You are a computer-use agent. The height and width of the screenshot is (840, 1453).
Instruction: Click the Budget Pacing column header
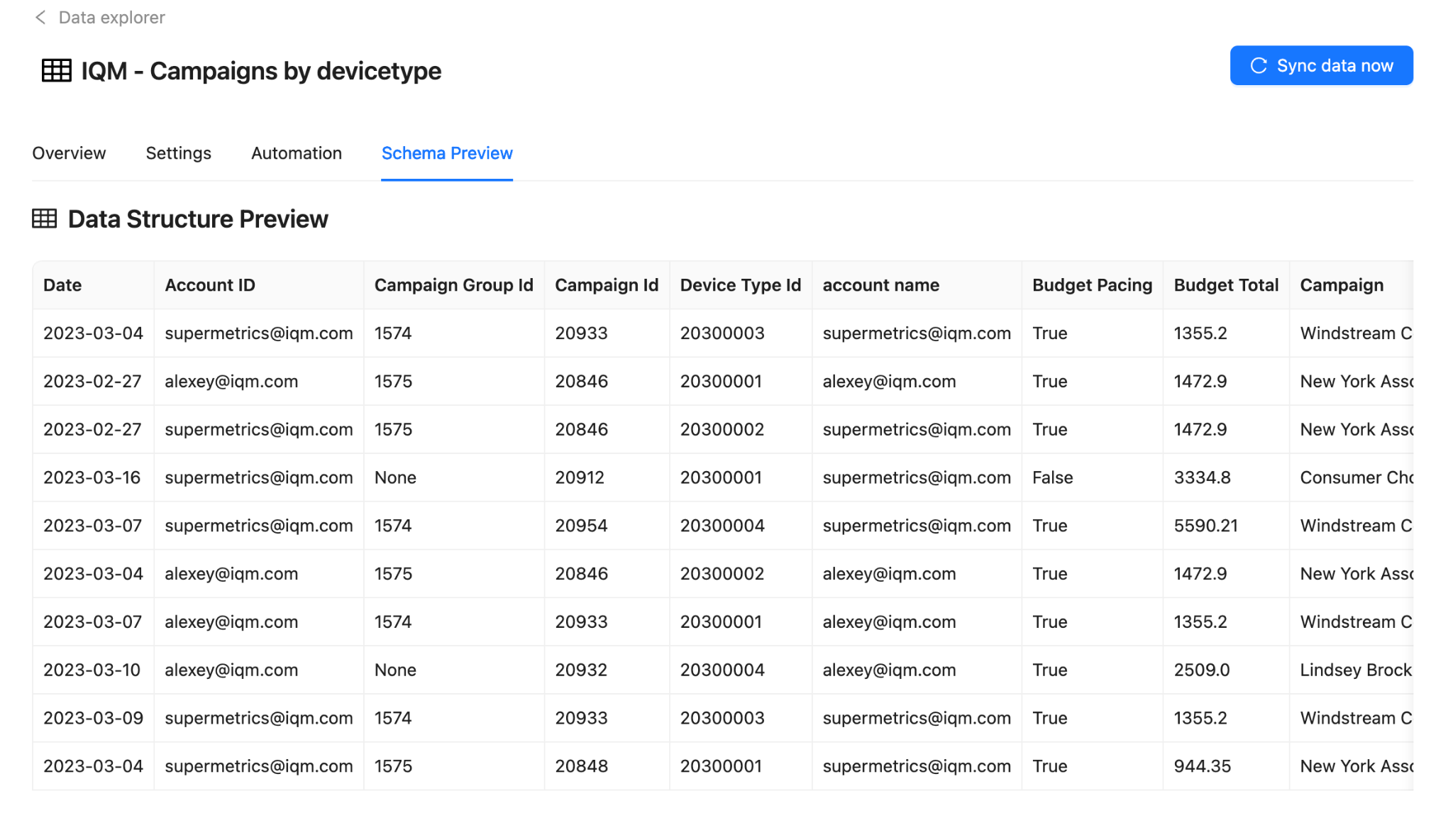(x=1092, y=285)
